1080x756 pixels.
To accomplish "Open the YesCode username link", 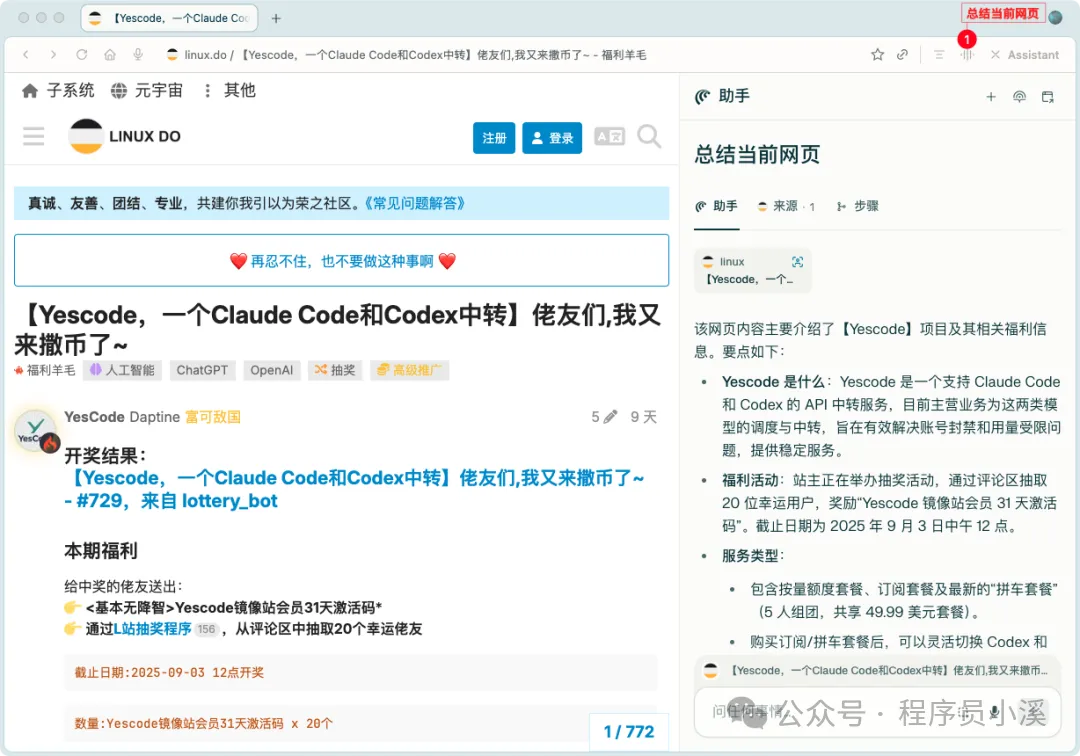I will tap(94, 417).
